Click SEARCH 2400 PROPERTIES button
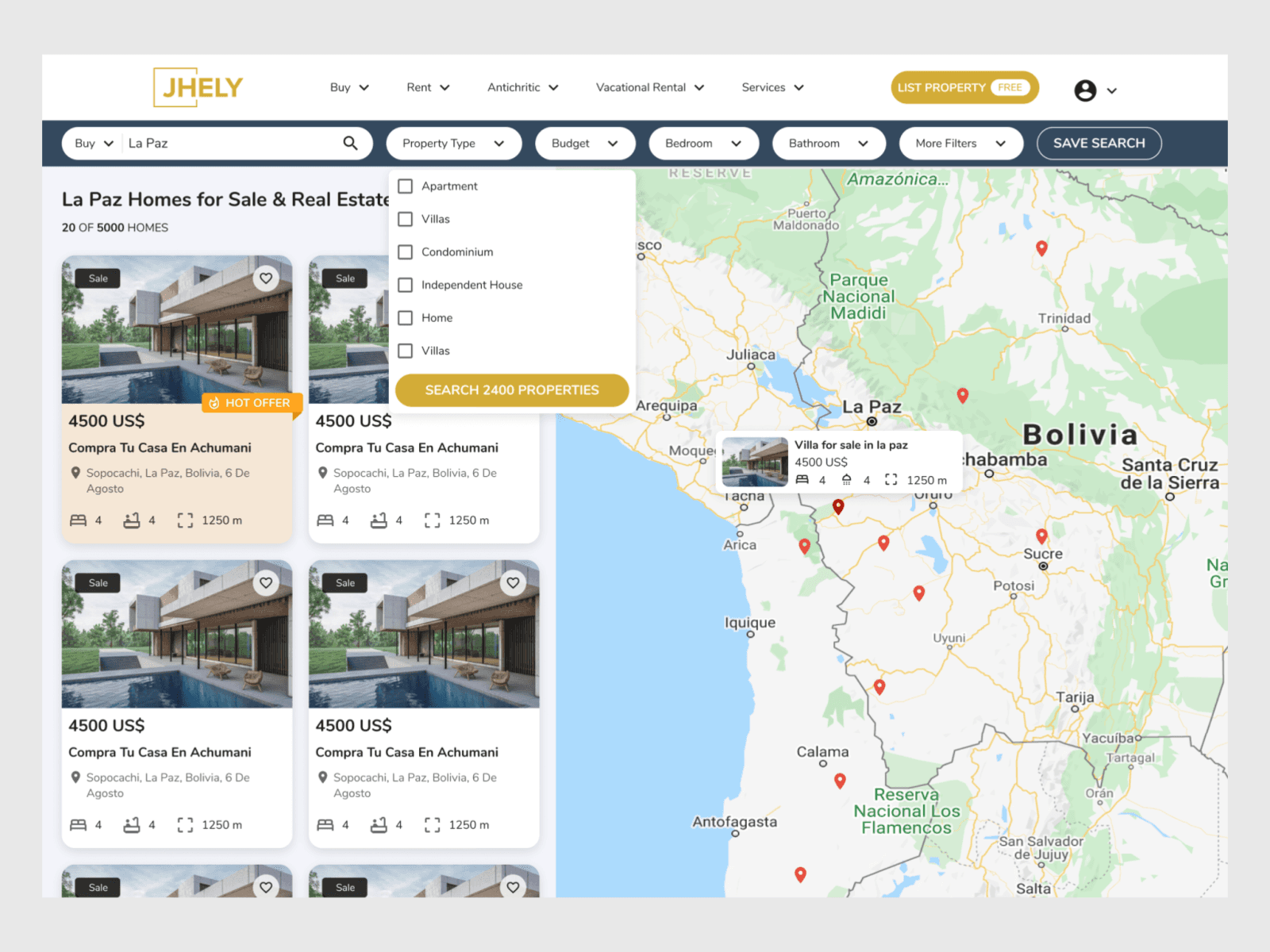 point(511,390)
